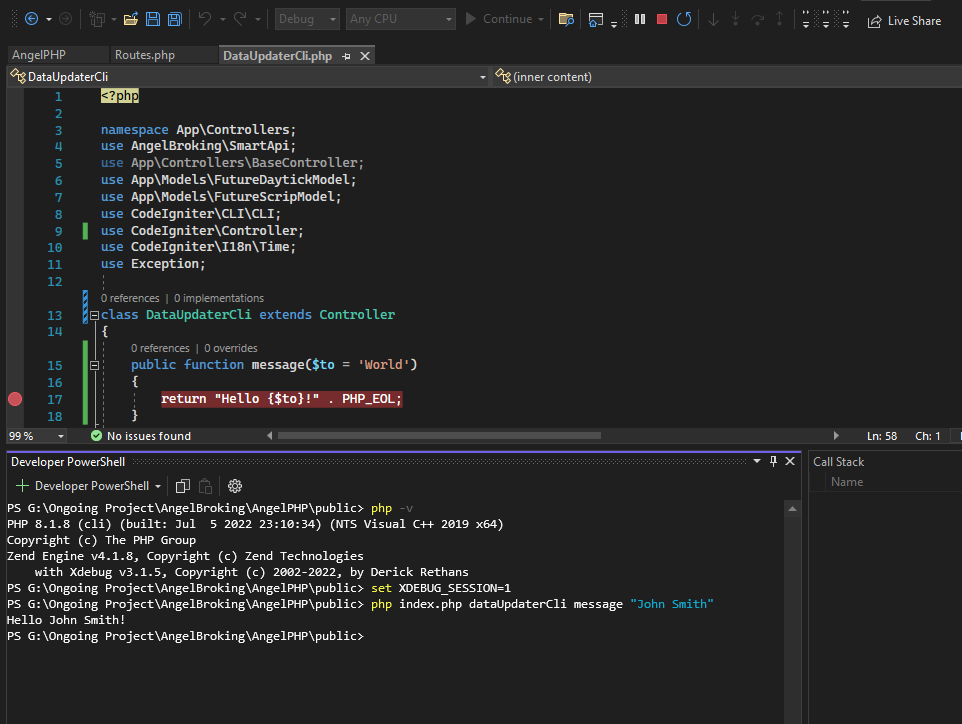Screen dimensions: 962x724
Task: Click the Navigate Backward arrow icon
Action: pyautogui.click(x=31, y=19)
